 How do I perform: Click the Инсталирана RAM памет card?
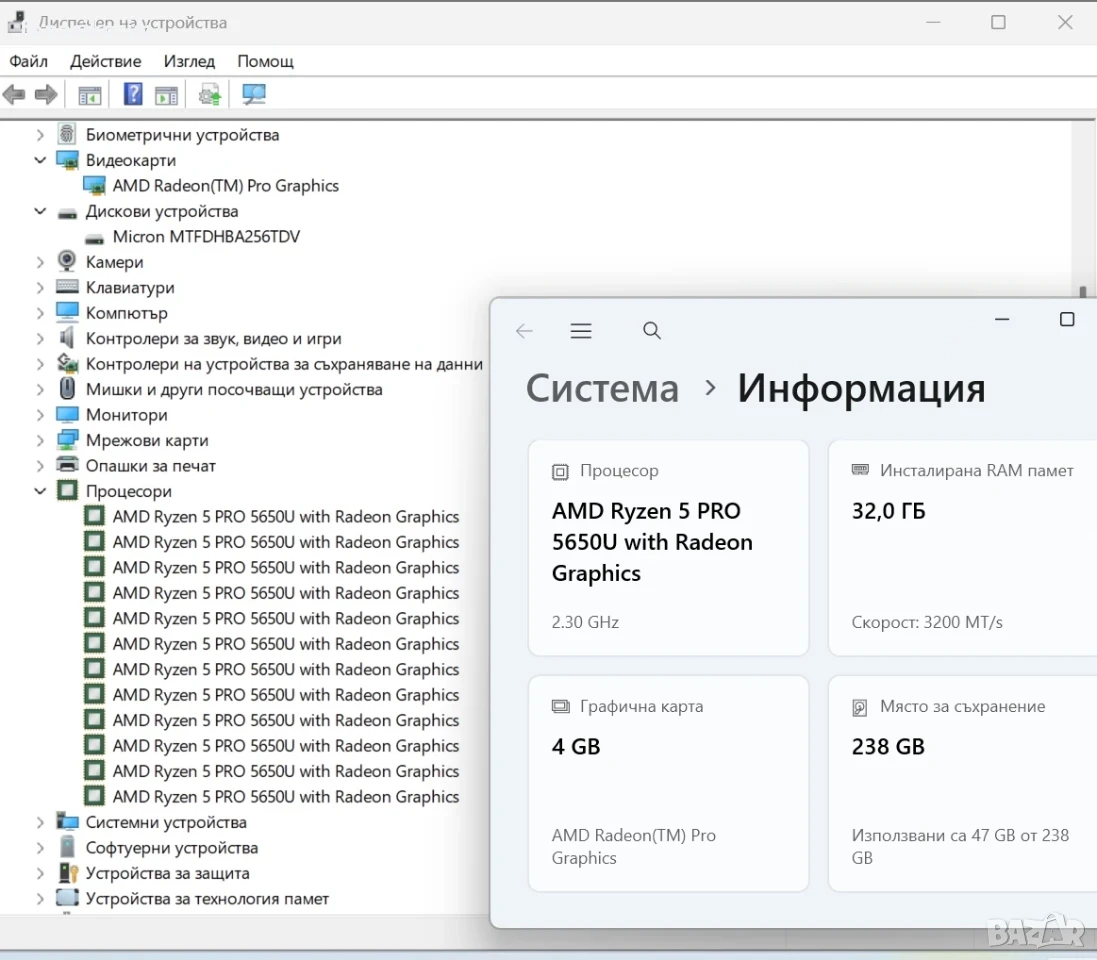pyautogui.click(x=963, y=548)
